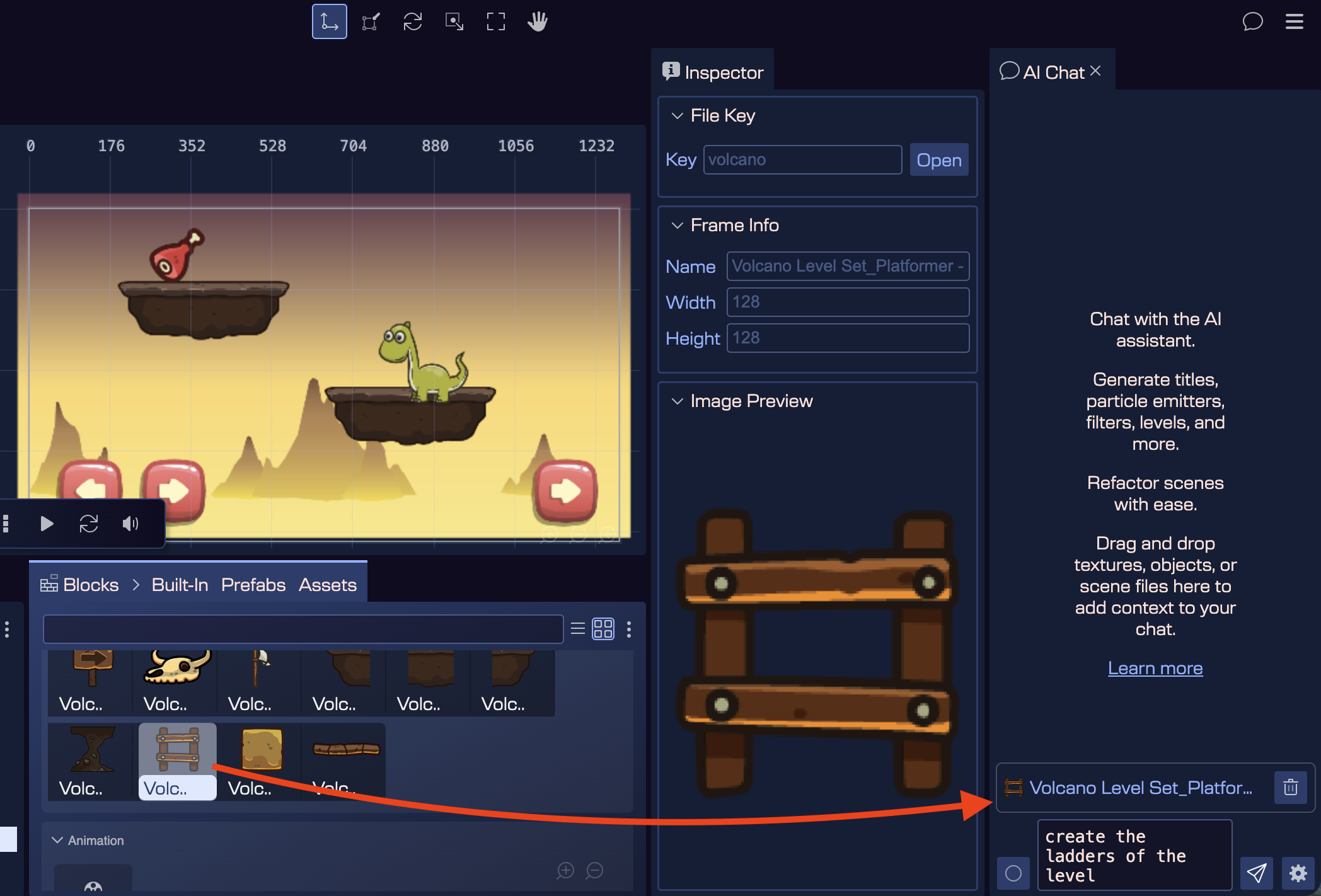Mute audio in the playback bar
This screenshot has height=896, width=1321.
tap(130, 523)
